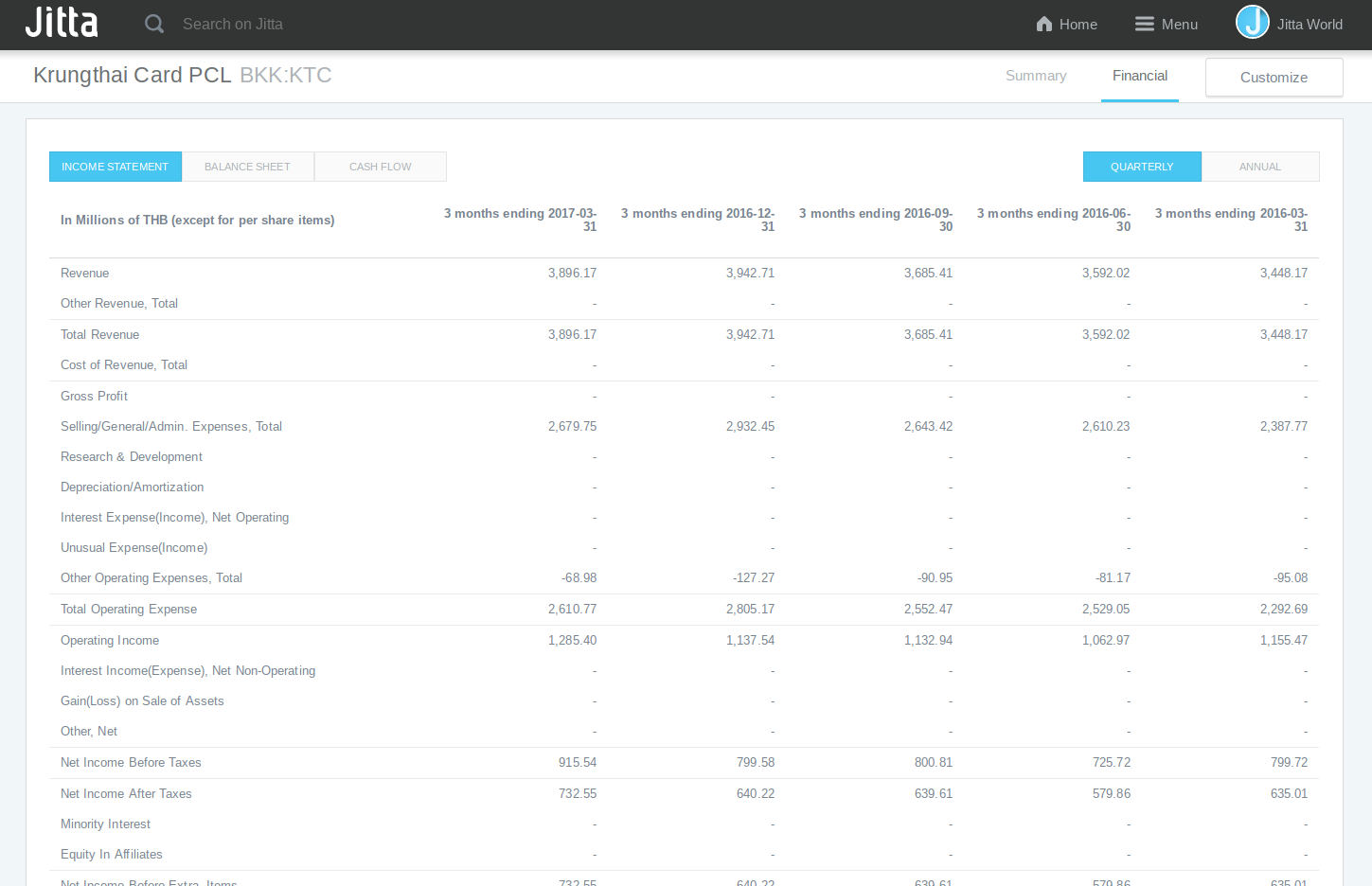The image size is (1372, 886).
Task: Click Total Revenue value 3,942.71
Action: [750, 335]
